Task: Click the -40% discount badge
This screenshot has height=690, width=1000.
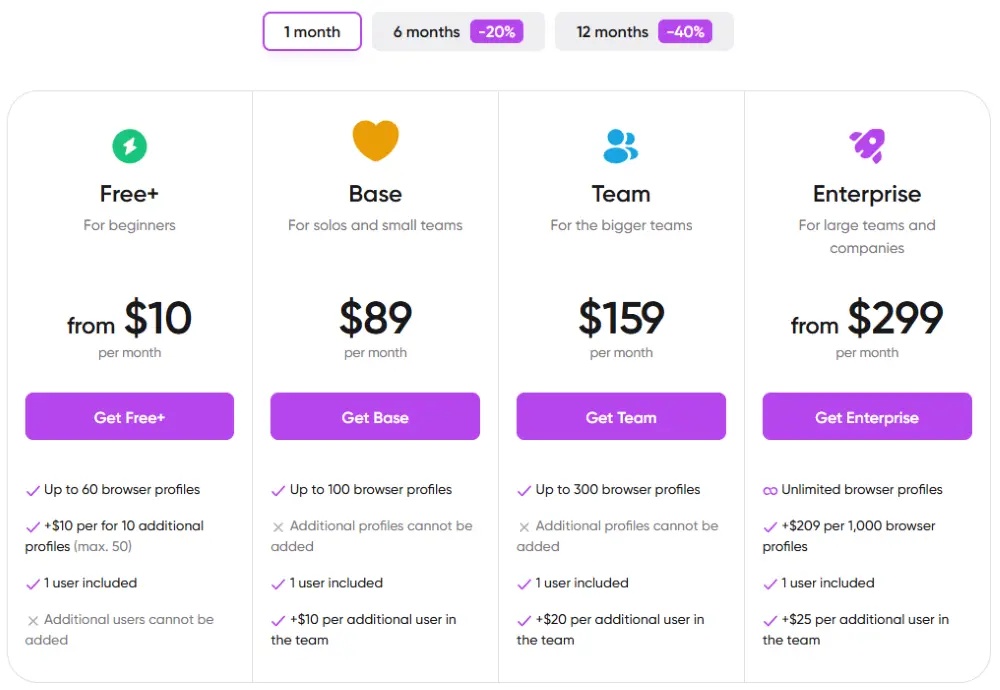Action: point(685,31)
